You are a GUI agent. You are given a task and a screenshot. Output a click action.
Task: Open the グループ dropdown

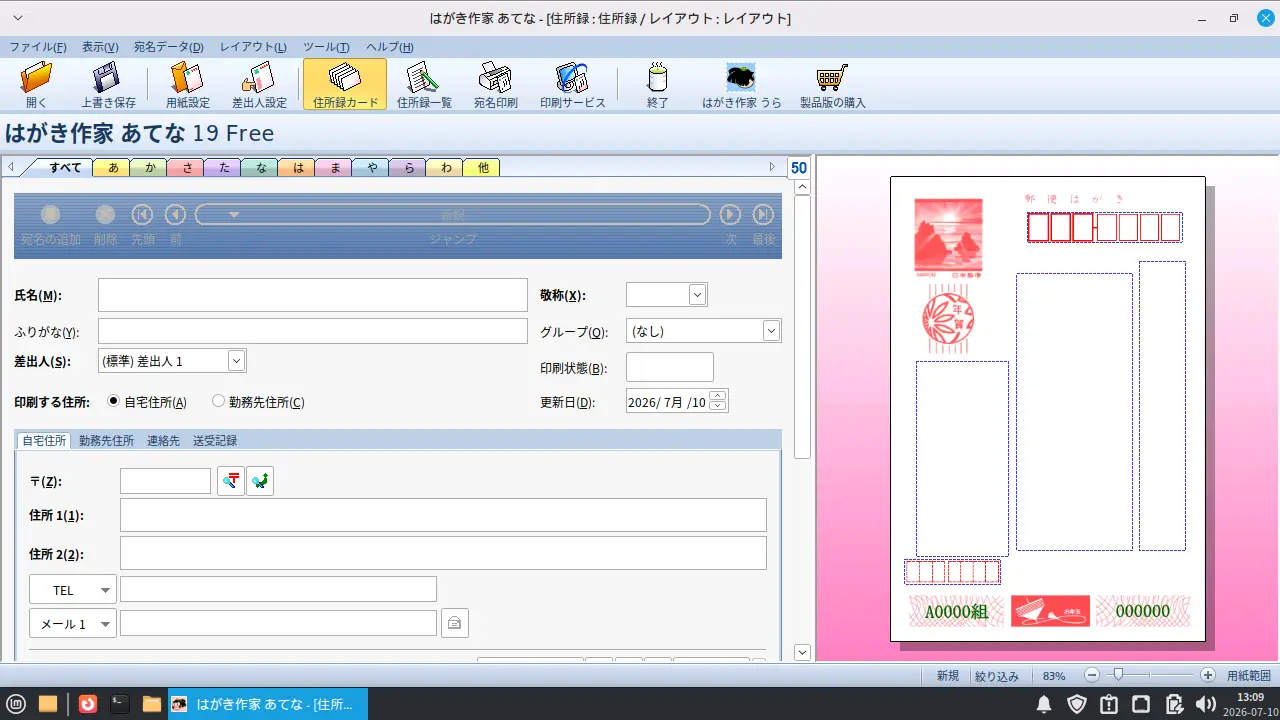pyautogui.click(x=771, y=330)
